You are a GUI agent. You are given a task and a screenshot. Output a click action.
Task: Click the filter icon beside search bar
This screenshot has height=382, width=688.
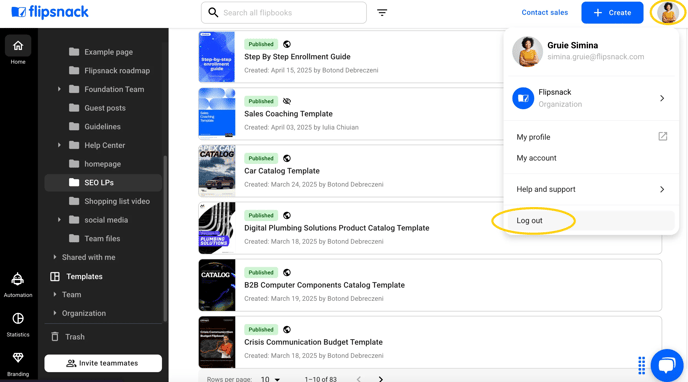382,13
